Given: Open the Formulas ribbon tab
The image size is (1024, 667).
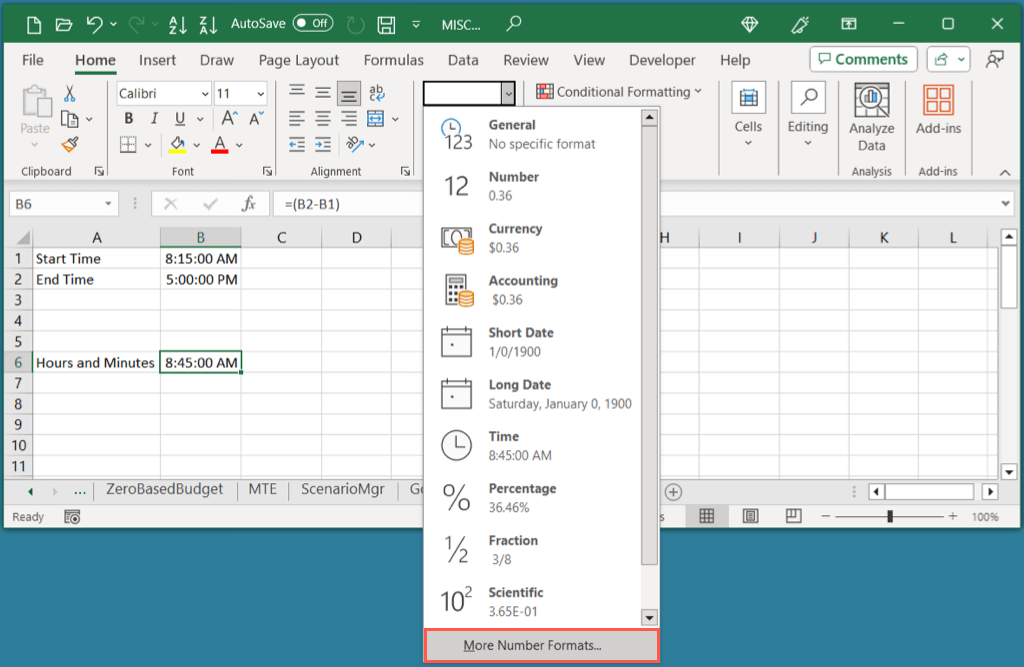Looking at the screenshot, I should [x=393, y=60].
